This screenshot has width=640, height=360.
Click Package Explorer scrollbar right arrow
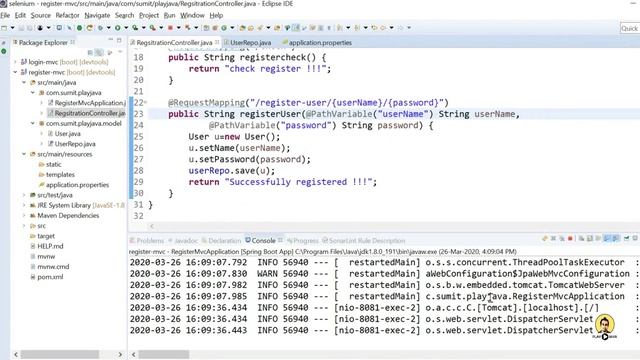[x=120, y=354]
